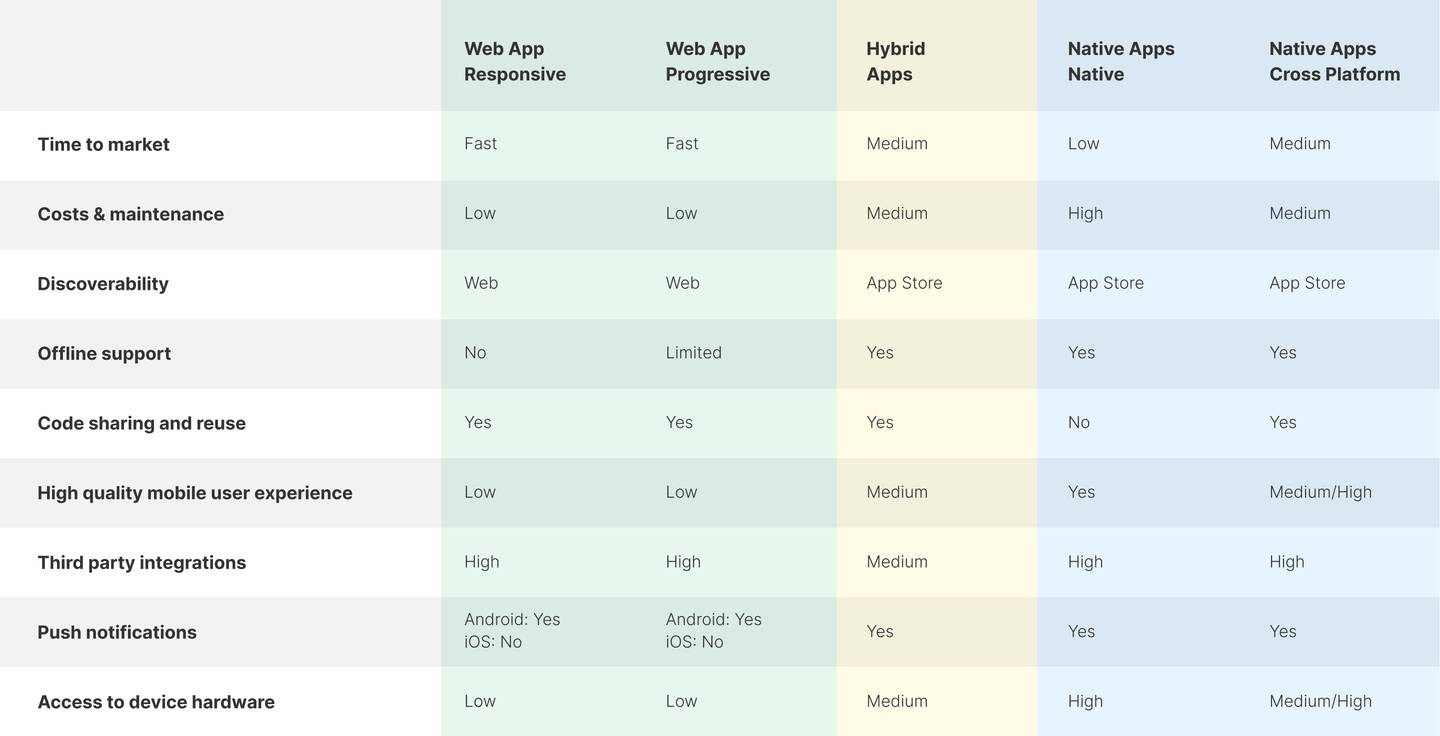Click the Native Apps Native header
Screen dimensions: 1440x736
click(x=1121, y=61)
